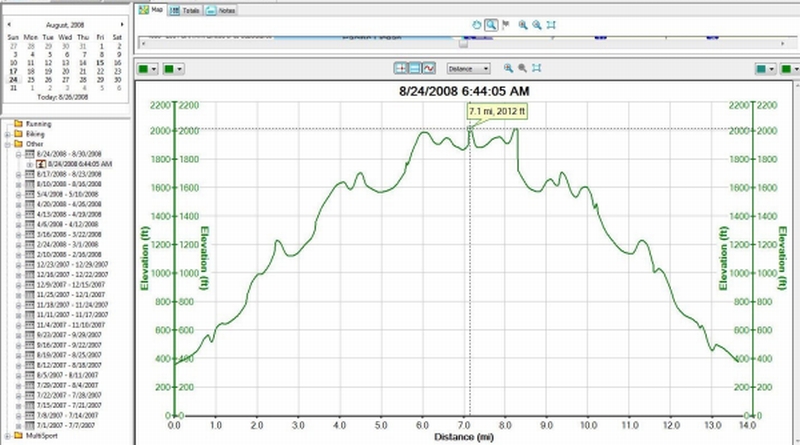Select the pan hand tool above the map

476,23
